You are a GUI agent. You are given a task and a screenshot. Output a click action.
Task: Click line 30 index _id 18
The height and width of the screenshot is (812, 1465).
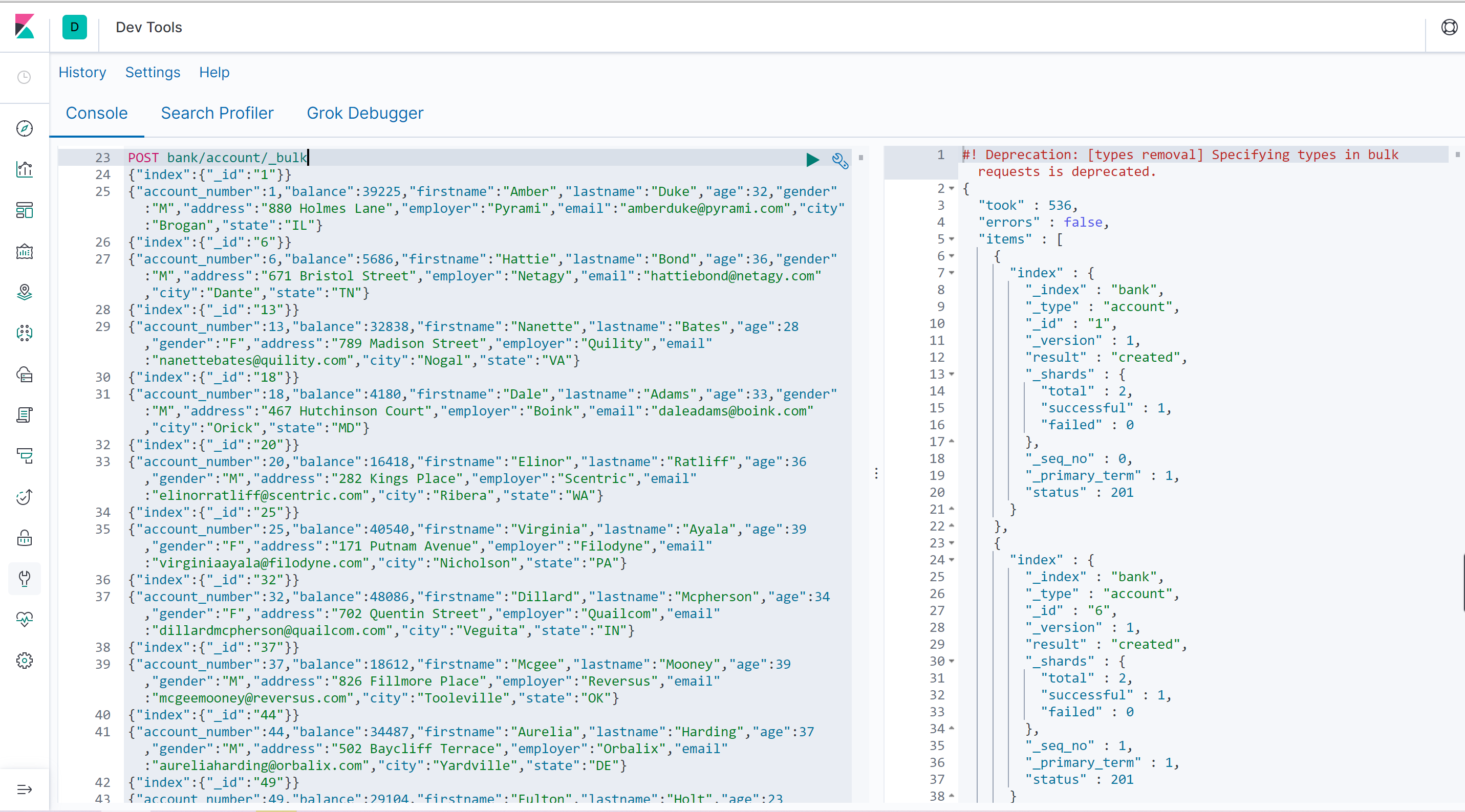214,378
